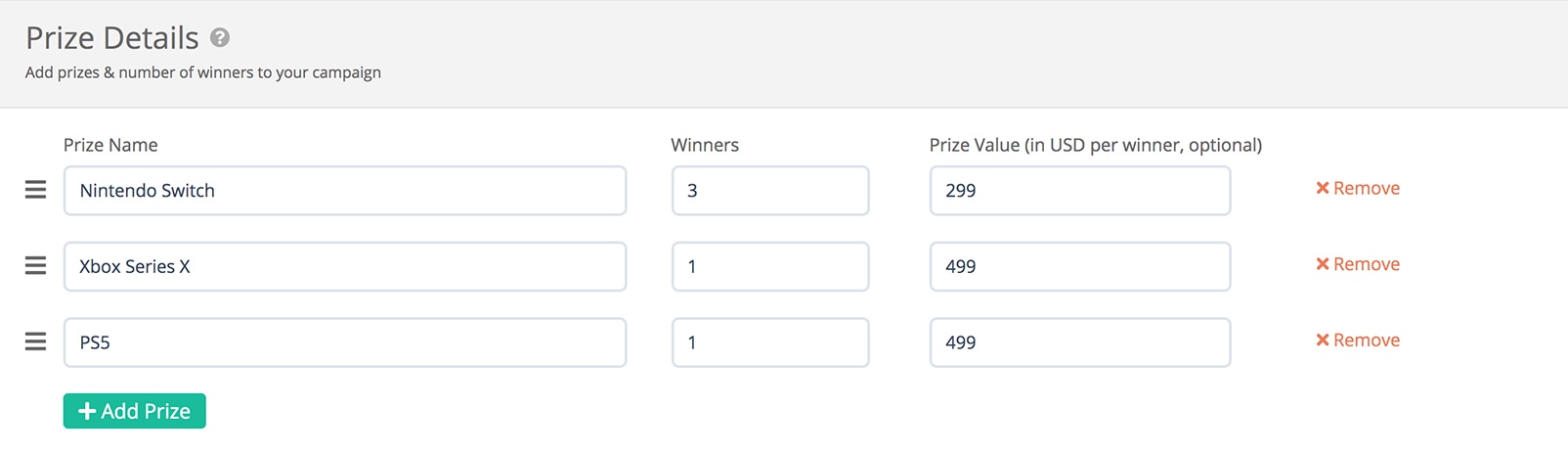Remove the PS5 prize via Remove link
The height and width of the screenshot is (454, 1568).
(1358, 340)
